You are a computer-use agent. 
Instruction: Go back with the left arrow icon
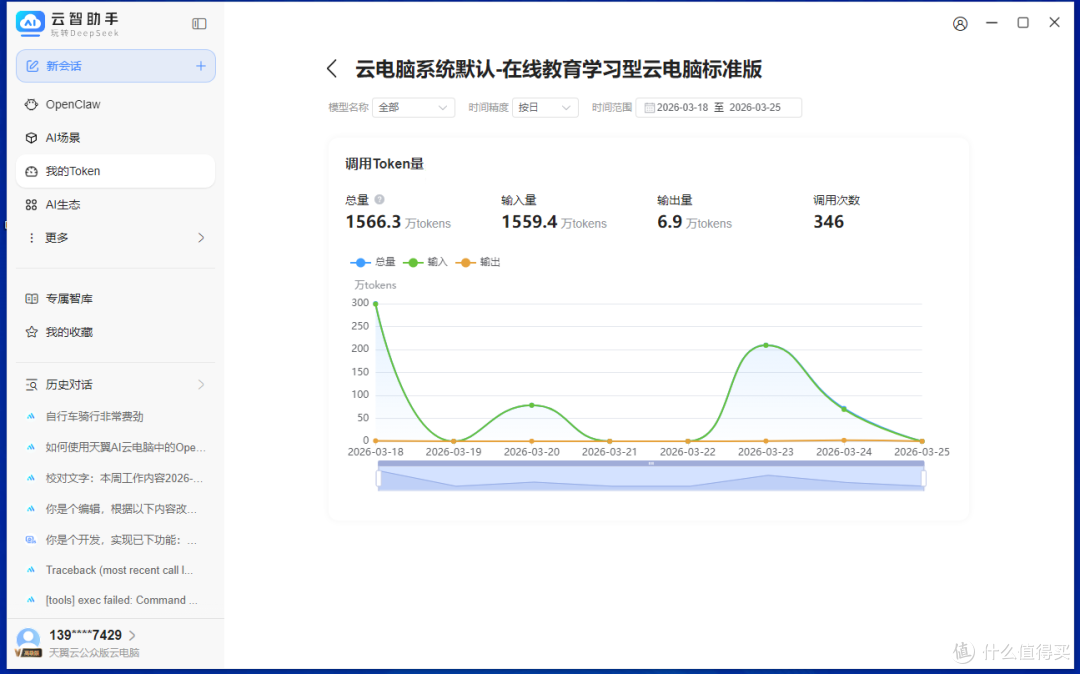[332, 69]
